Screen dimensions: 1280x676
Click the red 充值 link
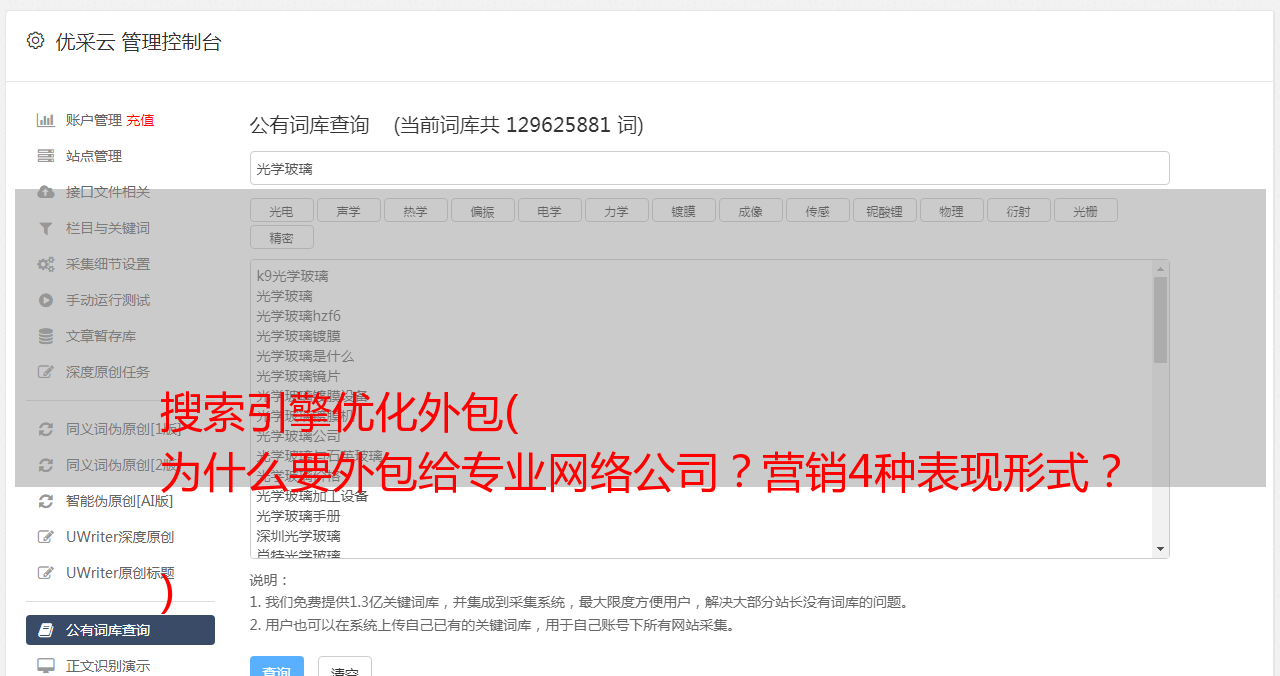tap(140, 120)
